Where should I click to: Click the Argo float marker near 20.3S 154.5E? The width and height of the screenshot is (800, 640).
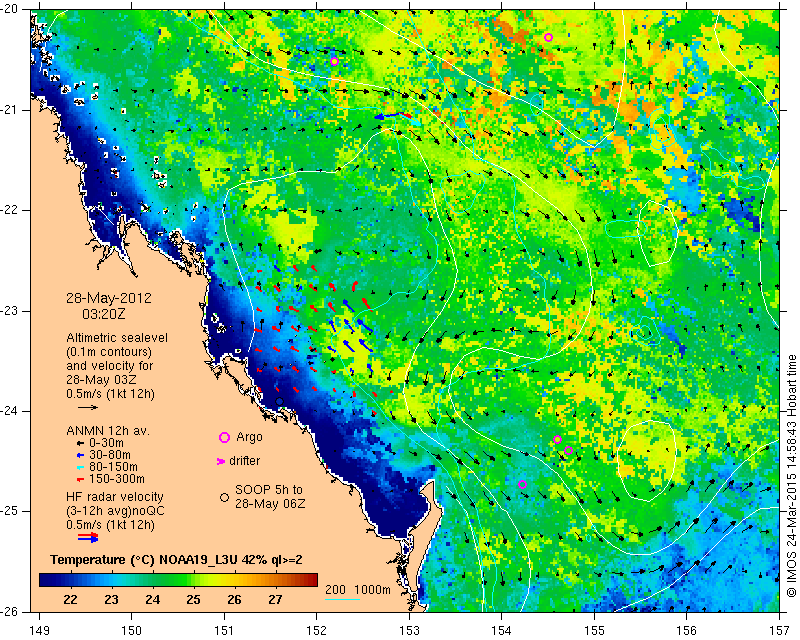548,37
